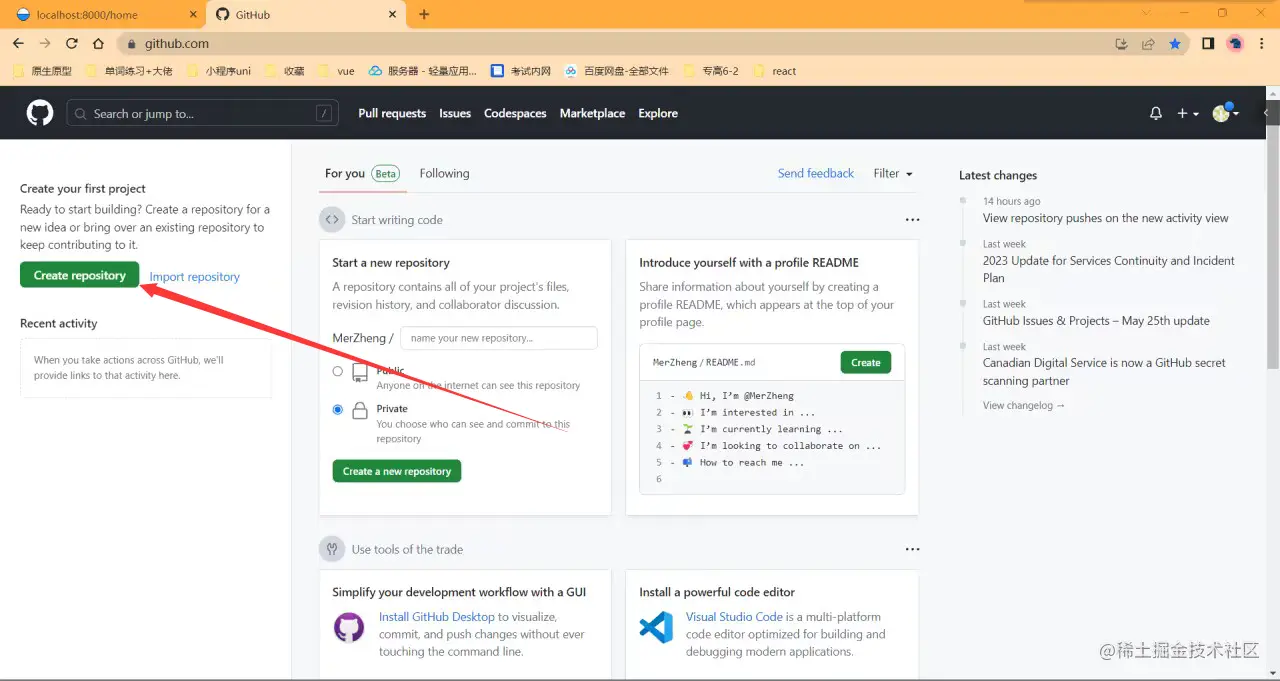Close the GitHub browser tab
This screenshot has width=1280, height=681.
click(x=391, y=15)
